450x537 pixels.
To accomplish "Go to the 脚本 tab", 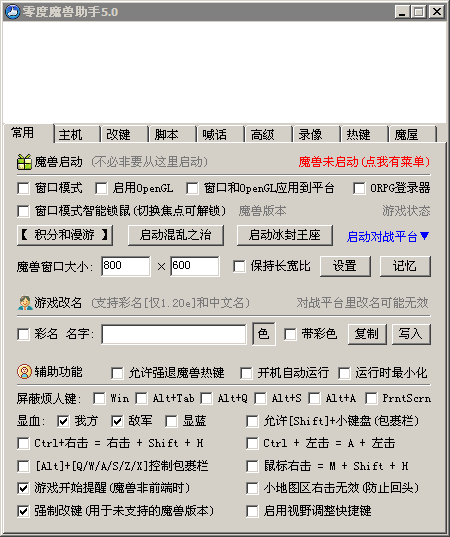I will click(173, 134).
